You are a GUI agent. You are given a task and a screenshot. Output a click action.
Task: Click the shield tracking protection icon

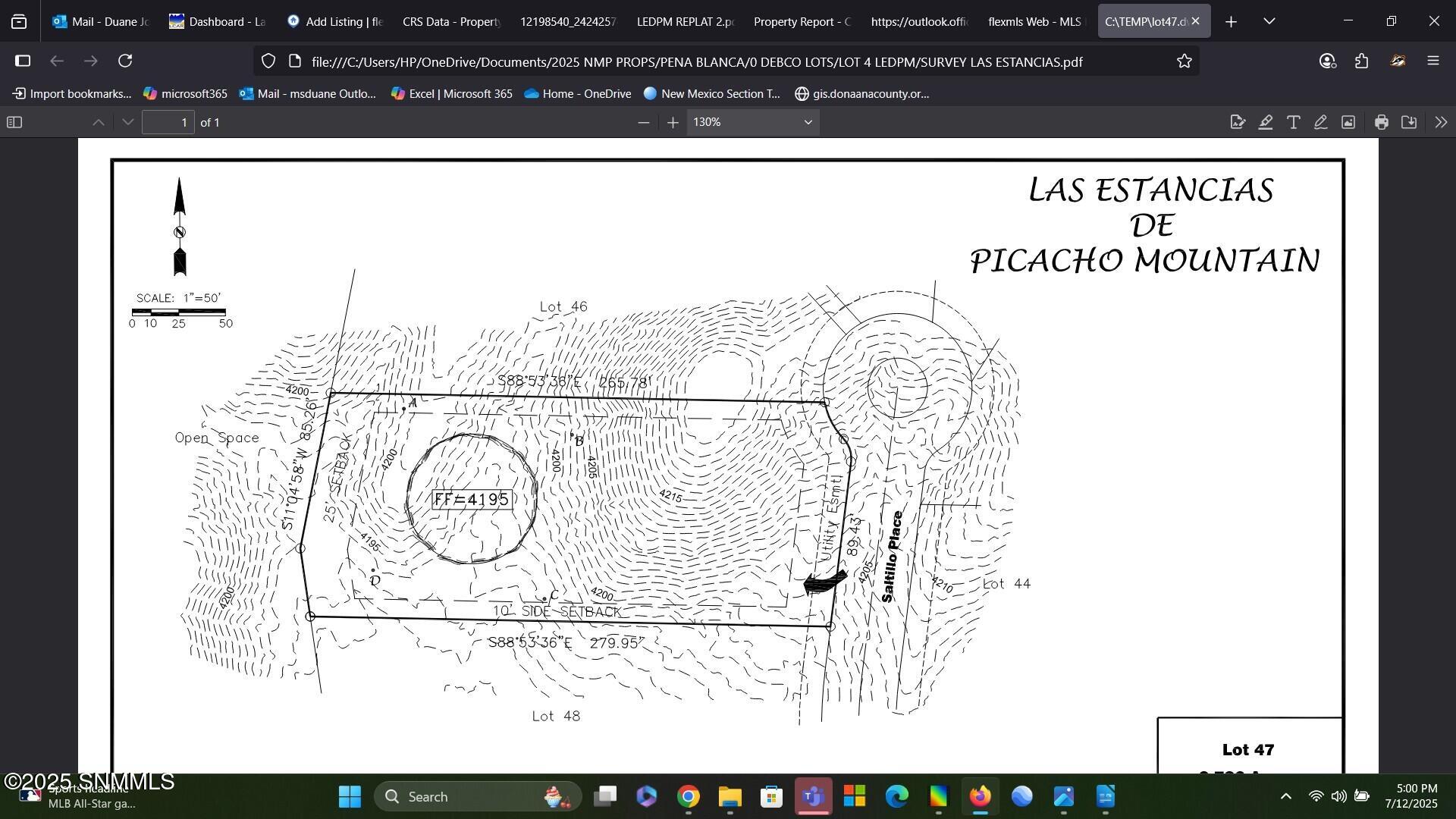pos(268,61)
